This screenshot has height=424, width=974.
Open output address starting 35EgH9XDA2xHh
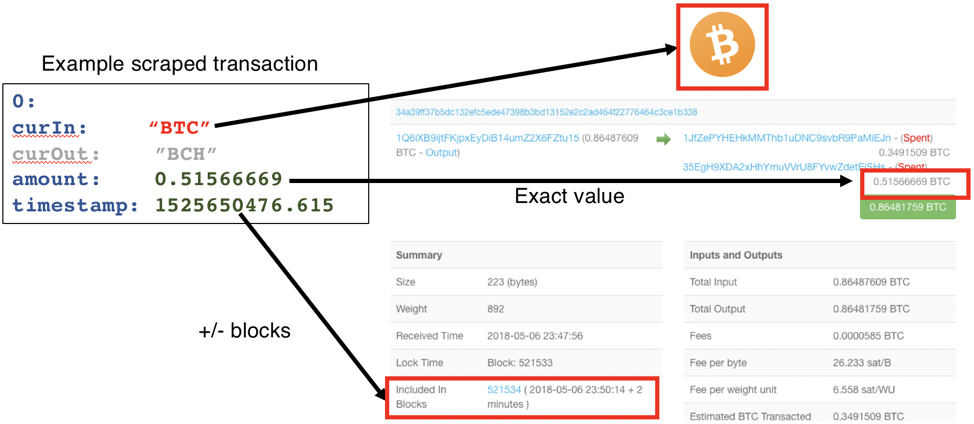coord(786,167)
